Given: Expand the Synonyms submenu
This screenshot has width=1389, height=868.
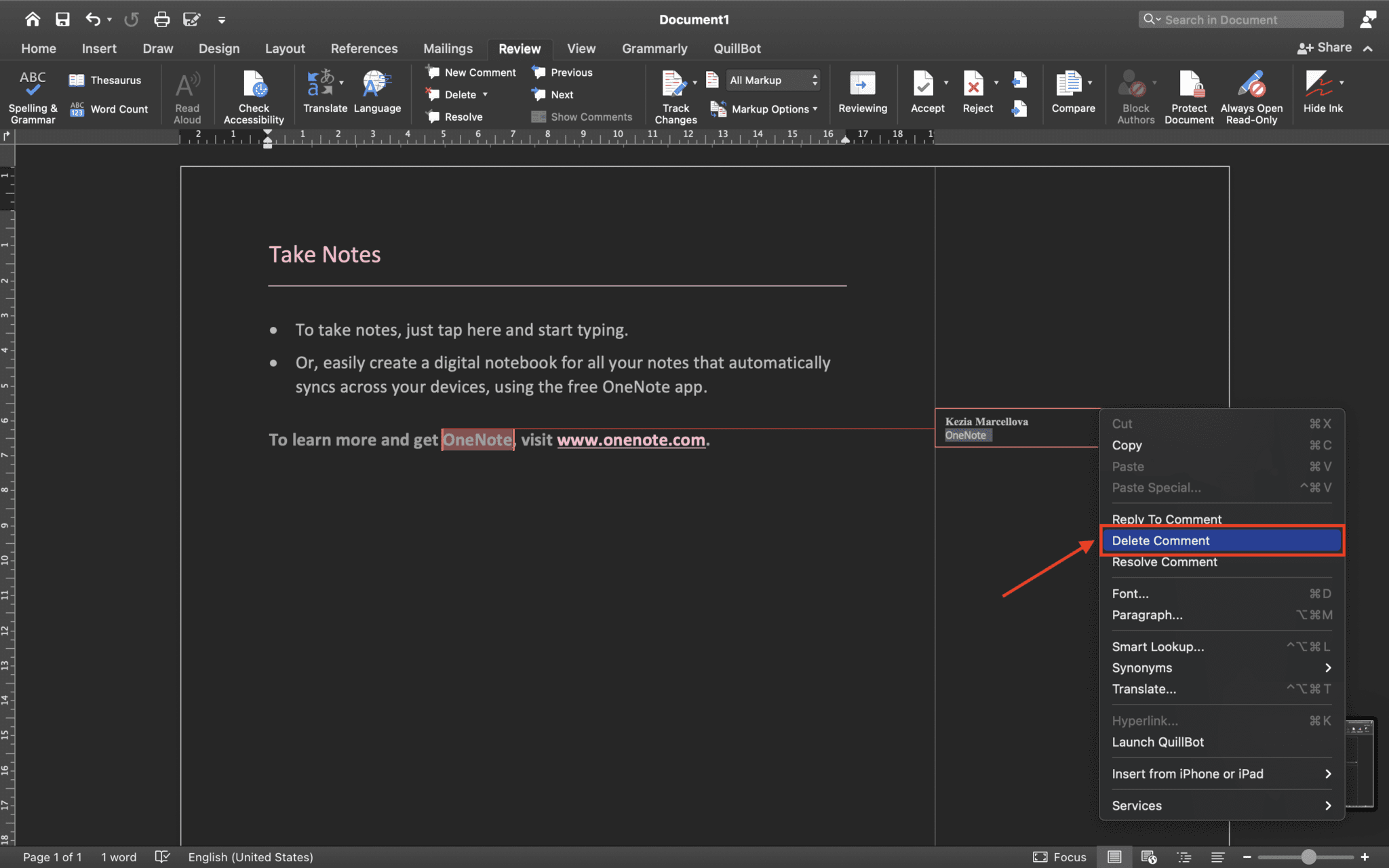Looking at the screenshot, I should 1219,667.
